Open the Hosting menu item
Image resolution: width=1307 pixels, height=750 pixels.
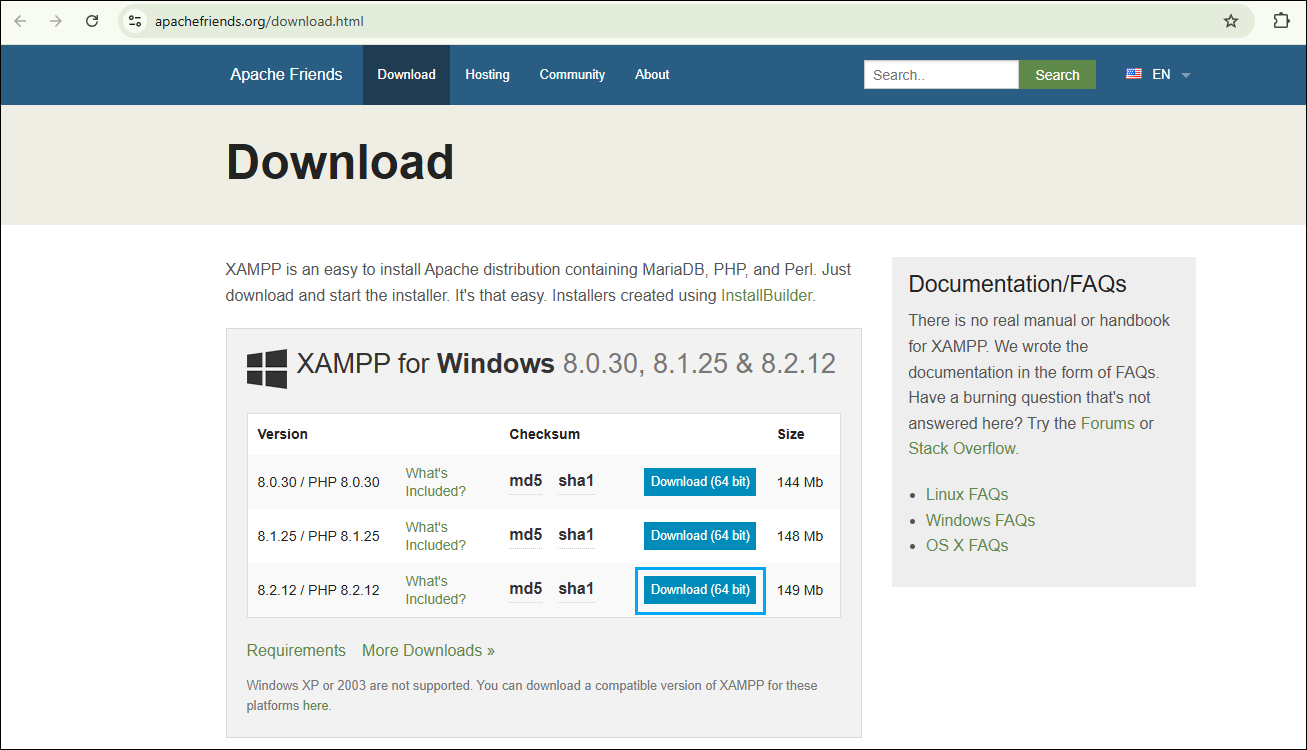[x=487, y=74]
